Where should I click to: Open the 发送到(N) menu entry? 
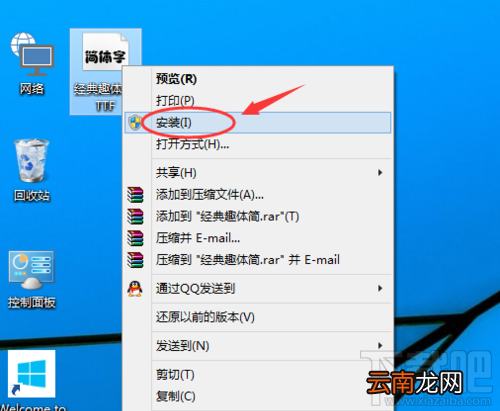click(258, 346)
